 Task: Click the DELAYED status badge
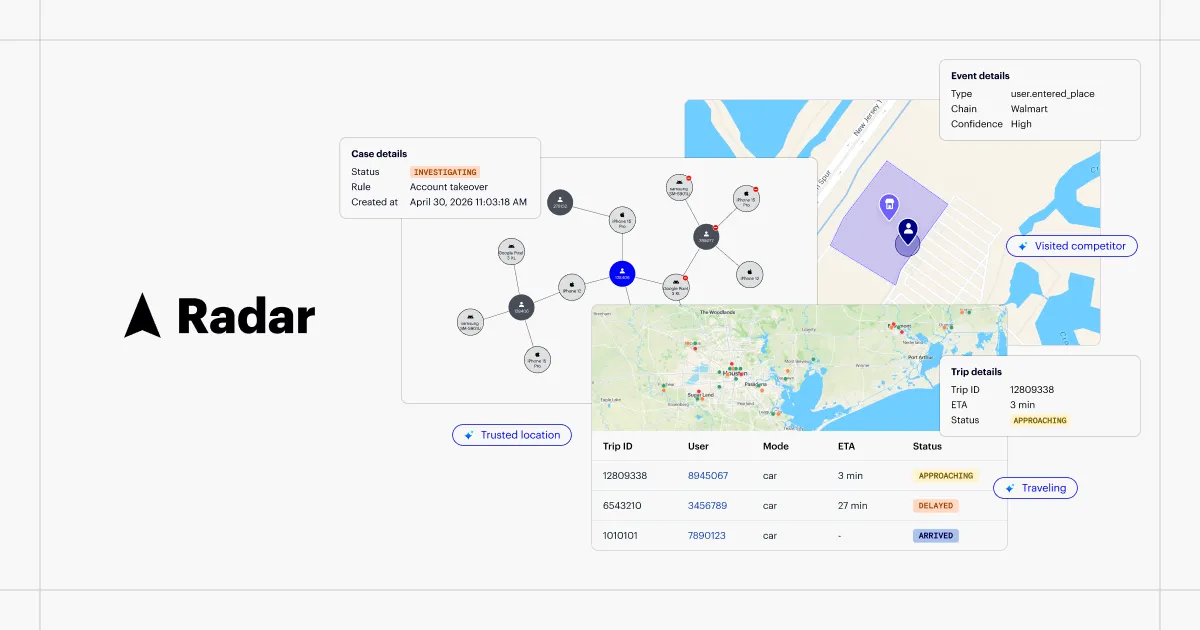click(935, 506)
